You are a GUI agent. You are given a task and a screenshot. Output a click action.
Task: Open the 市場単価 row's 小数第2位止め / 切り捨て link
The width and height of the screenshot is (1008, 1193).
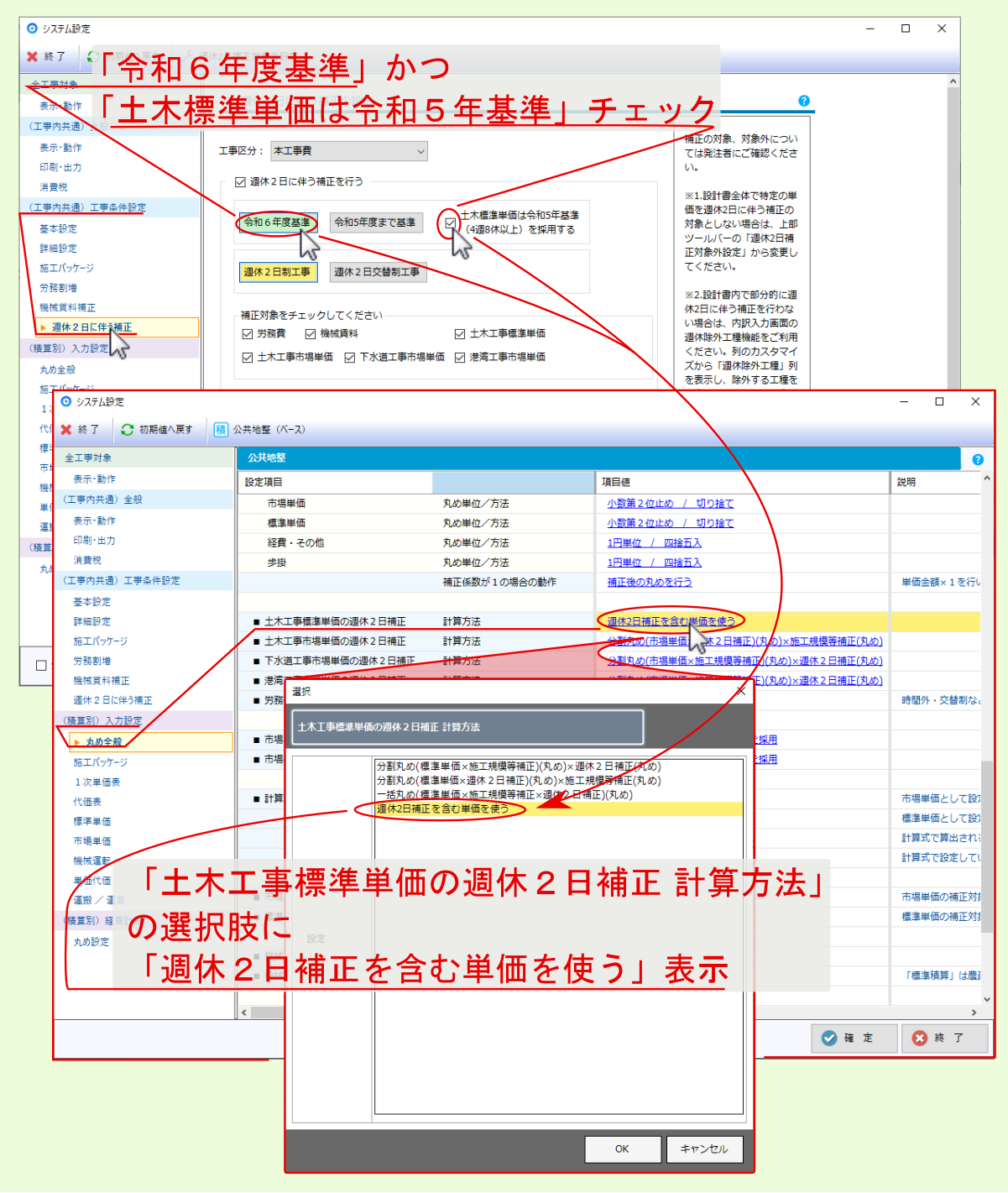[671, 504]
